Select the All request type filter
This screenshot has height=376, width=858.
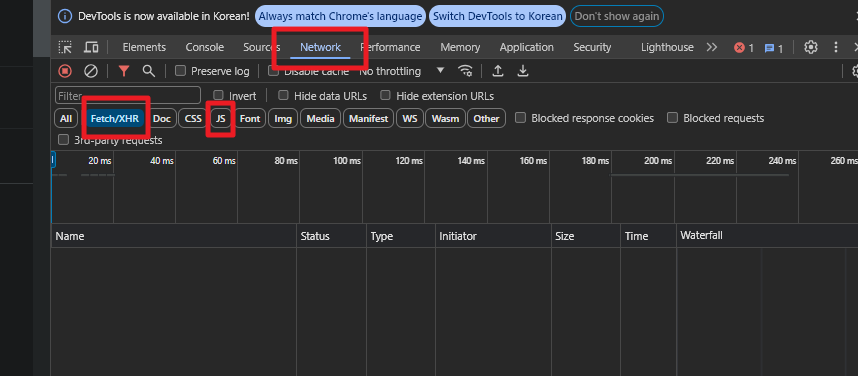pyautogui.click(x=66, y=118)
